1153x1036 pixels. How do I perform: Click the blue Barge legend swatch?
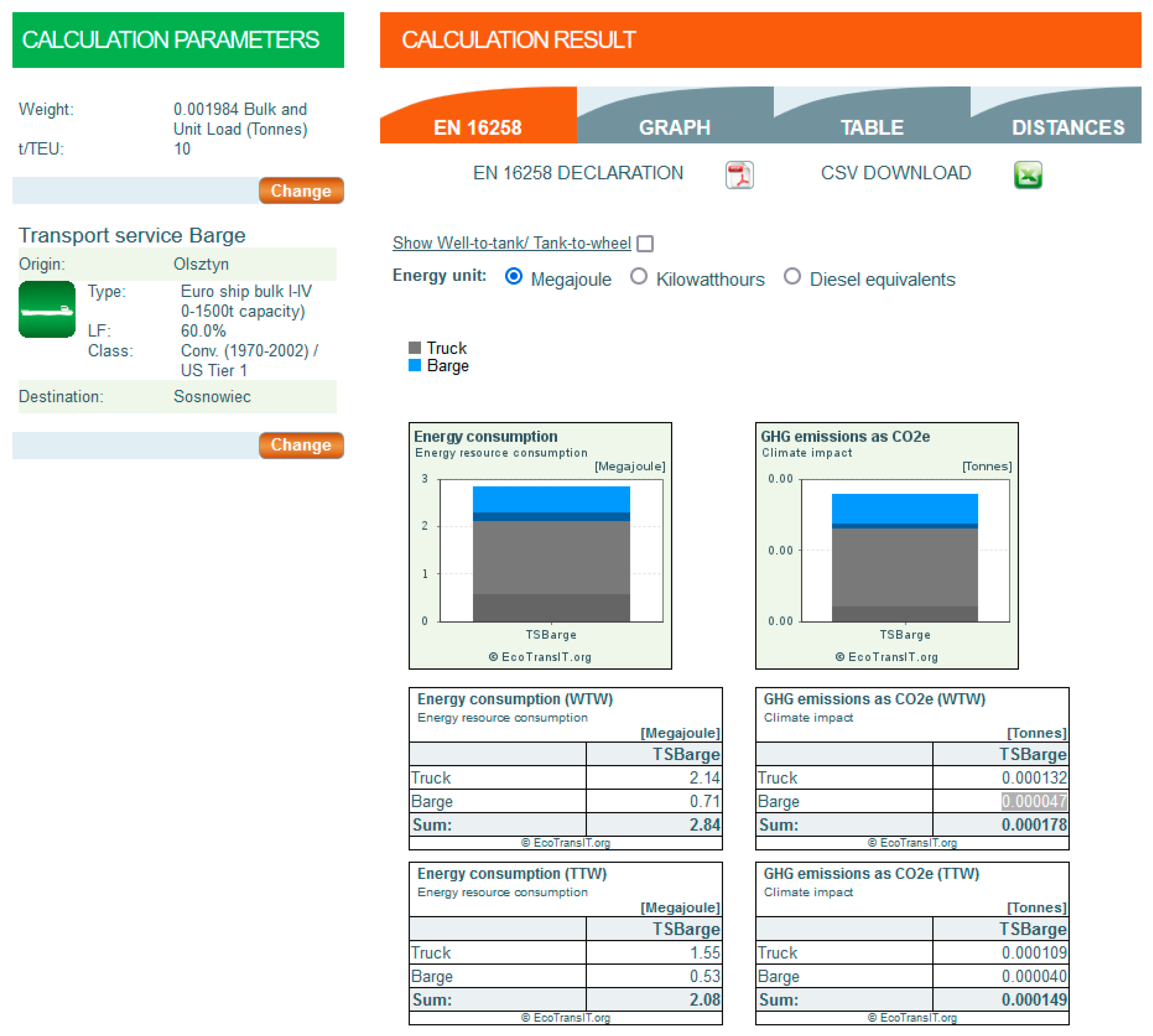point(415,366)
